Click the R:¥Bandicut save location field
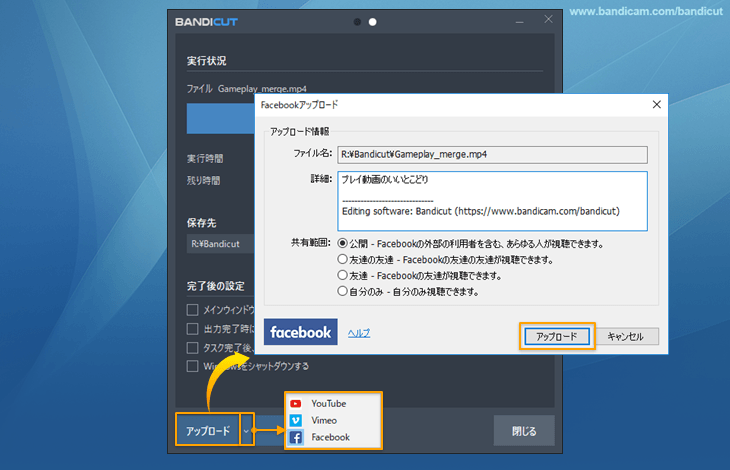Screen dimensions: 730x470 tap(221, 244)
